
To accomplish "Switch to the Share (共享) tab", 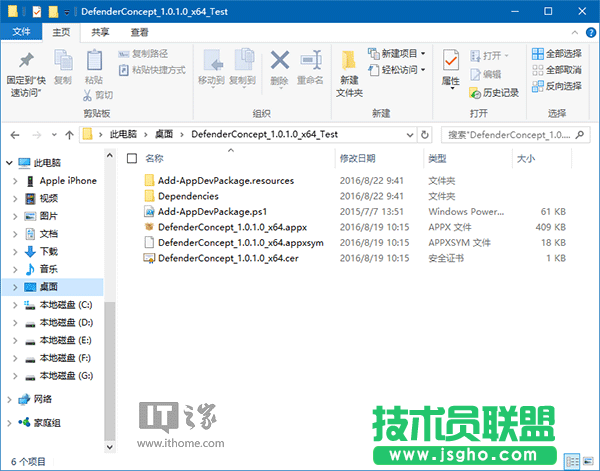I will pyautogui.click(x=100, y=33).
